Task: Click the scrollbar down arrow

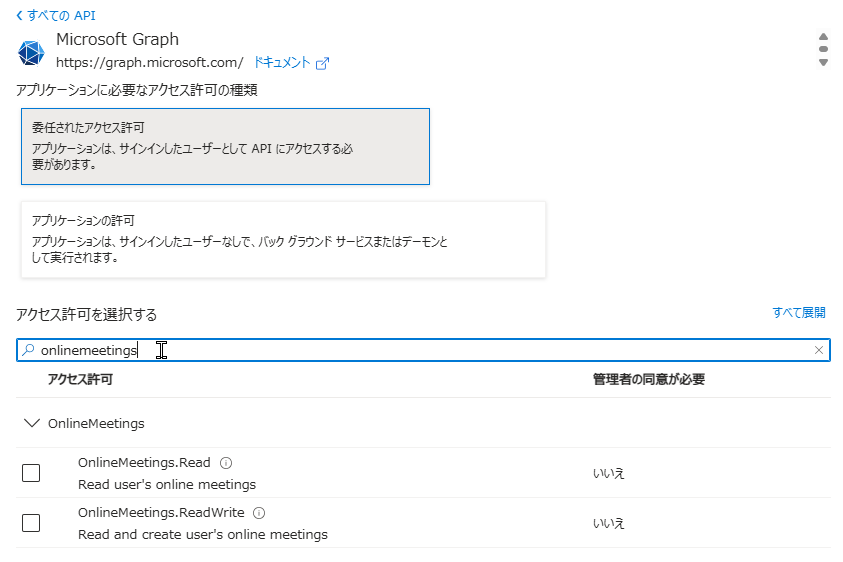Action: click(823, 62)
